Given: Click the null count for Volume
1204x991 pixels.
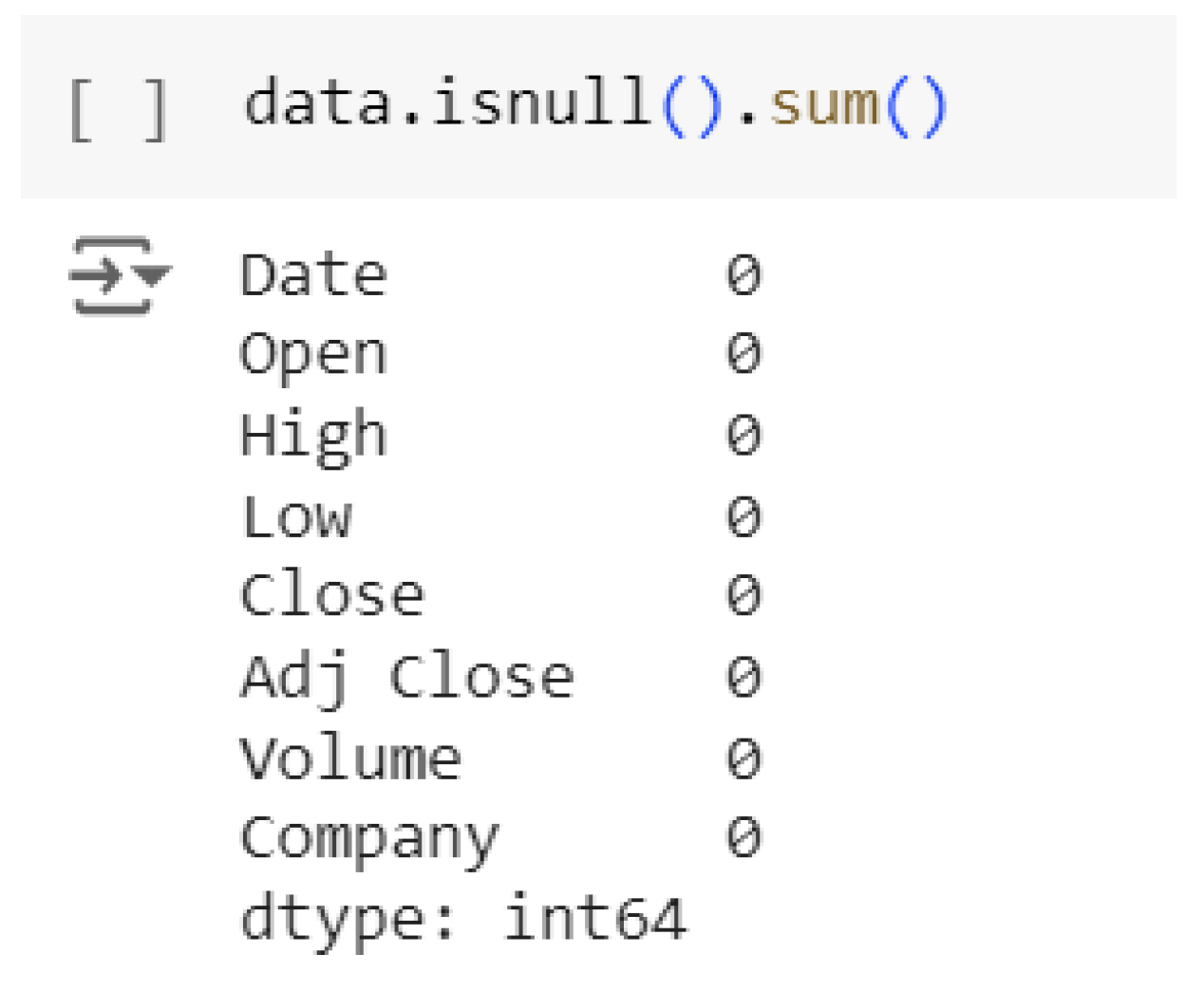Looking at the screenshot, I should pyautogui.click(x=743, y=759).
